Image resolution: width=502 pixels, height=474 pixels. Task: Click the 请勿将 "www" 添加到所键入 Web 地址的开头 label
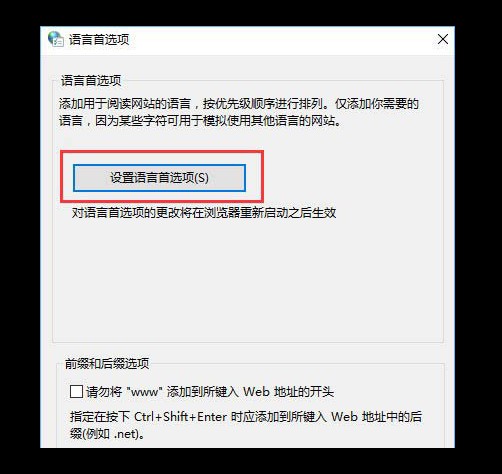tap(210, 391)
